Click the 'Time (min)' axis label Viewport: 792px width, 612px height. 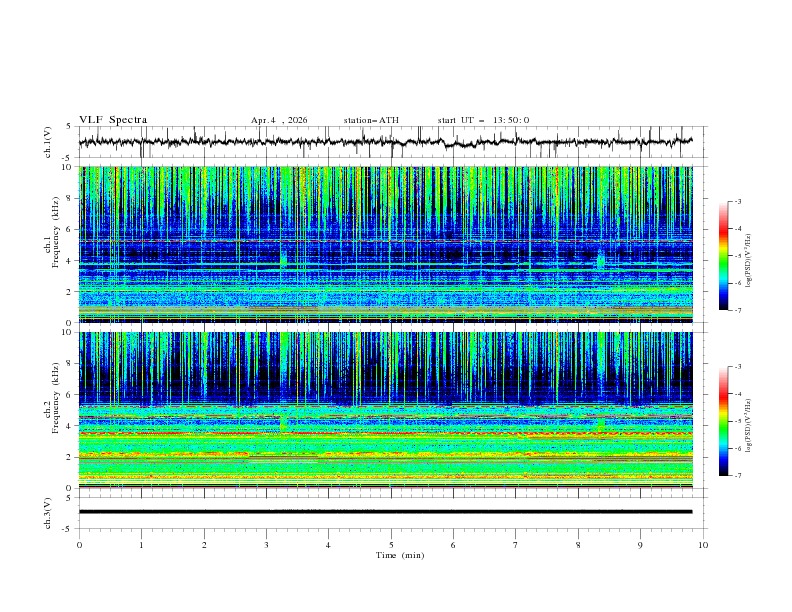[400, 555]
